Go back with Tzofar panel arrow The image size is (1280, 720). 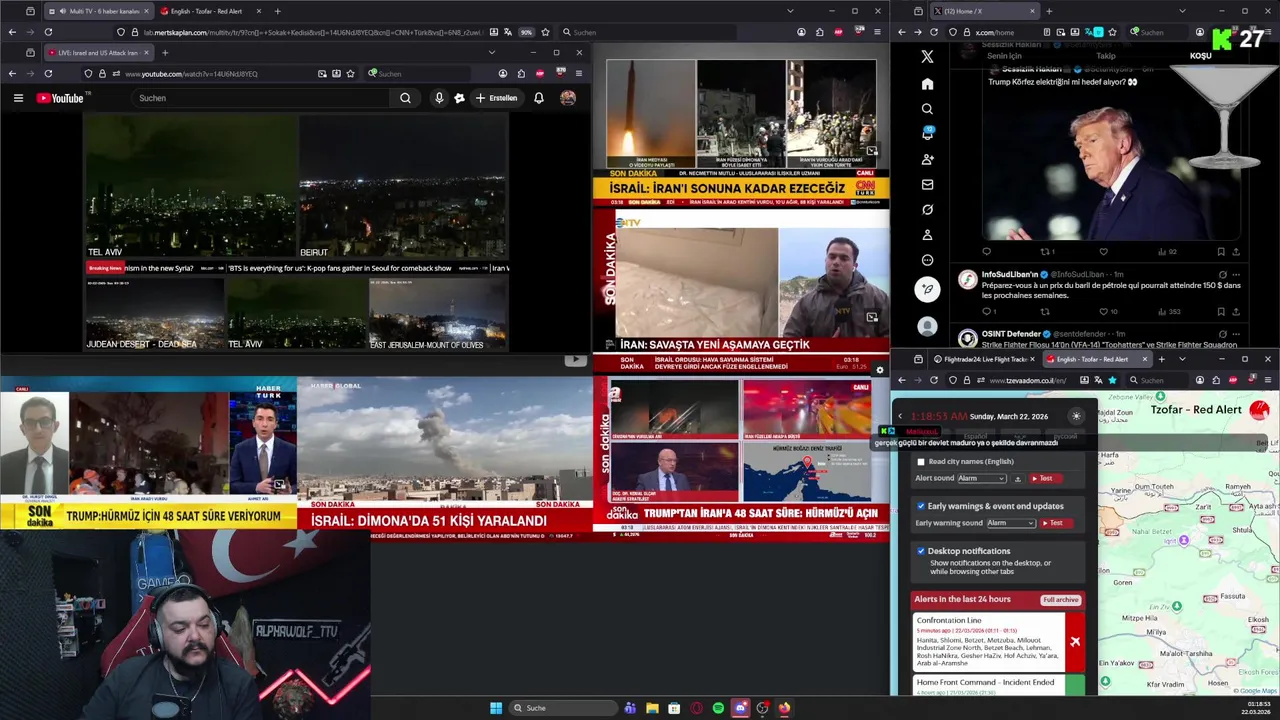click(900, 416)
